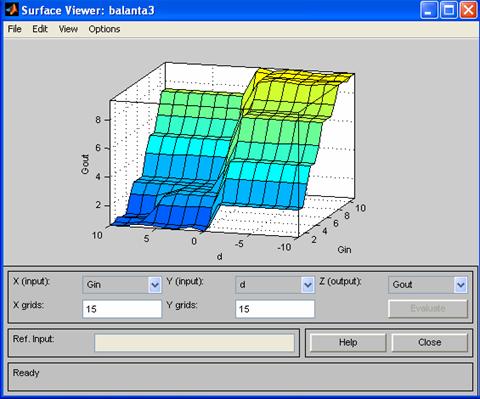Click the Y grids input field
This screenshot has width=480, height=399.
[x=275, y=309]
